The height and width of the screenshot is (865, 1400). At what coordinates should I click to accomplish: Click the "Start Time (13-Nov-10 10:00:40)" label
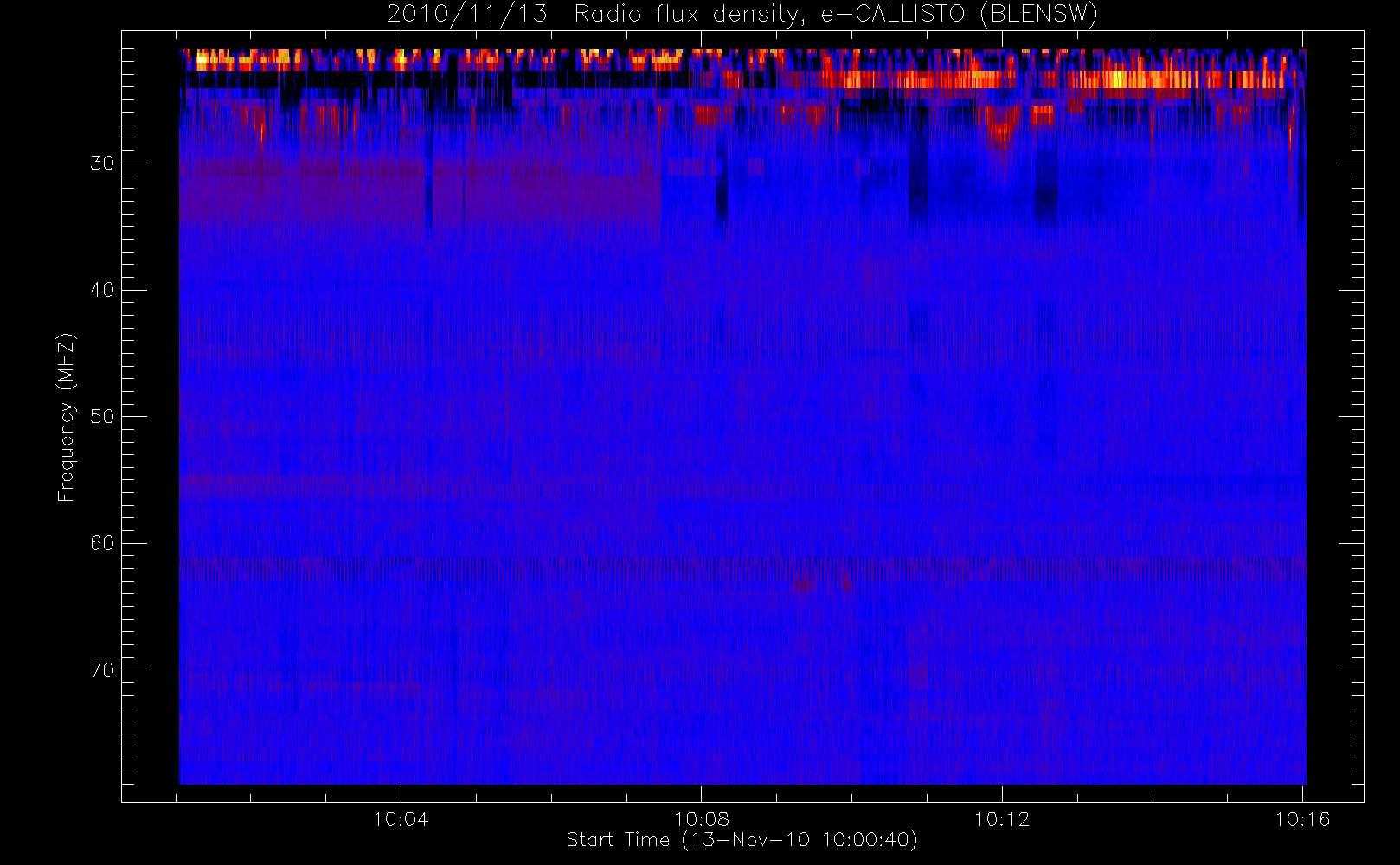click(742, 840)
